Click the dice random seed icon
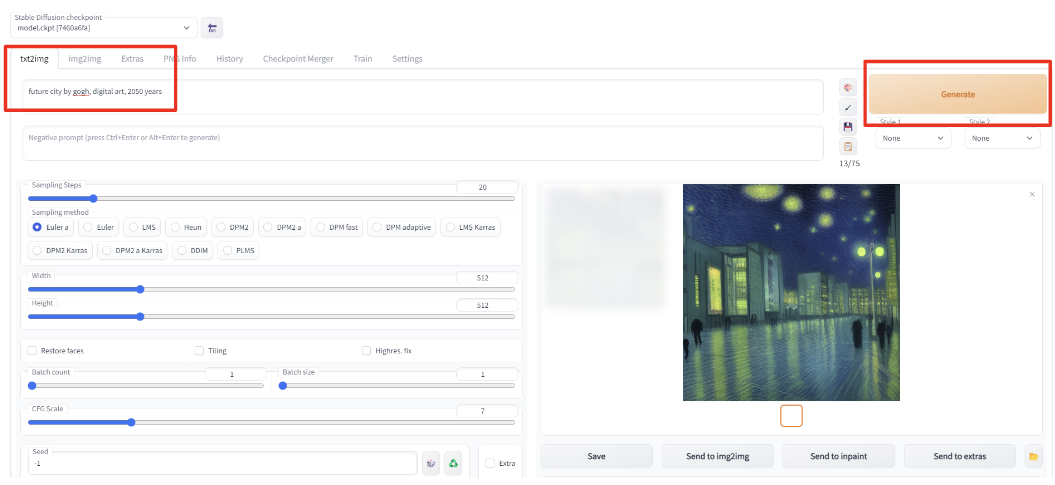Screen dimensions: 1055x485 431,463
